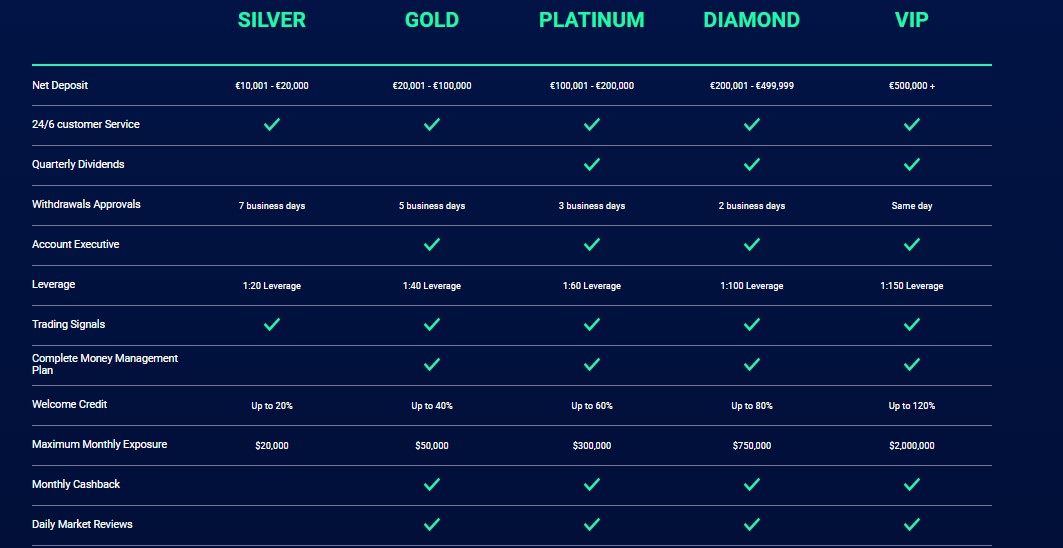This screenshot has width=1063, height=548.
Task: Click the Platinum Complete Money Management Plan checkmark
Action: click(x=592, y=364)
